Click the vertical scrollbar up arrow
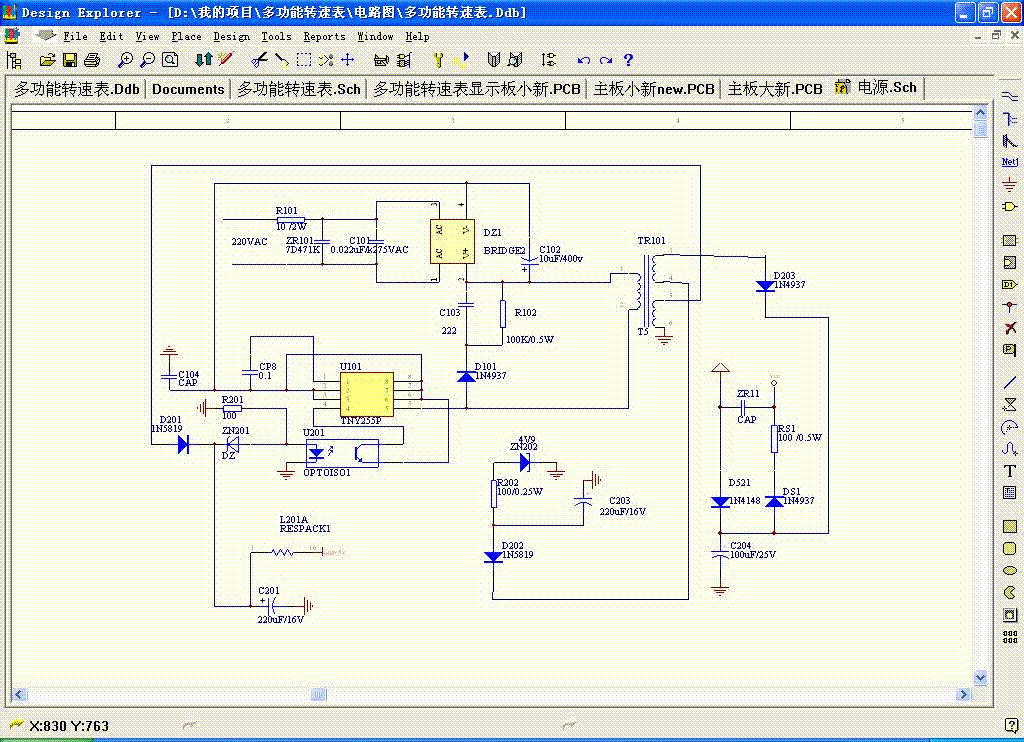 click(x=980, y=112)
